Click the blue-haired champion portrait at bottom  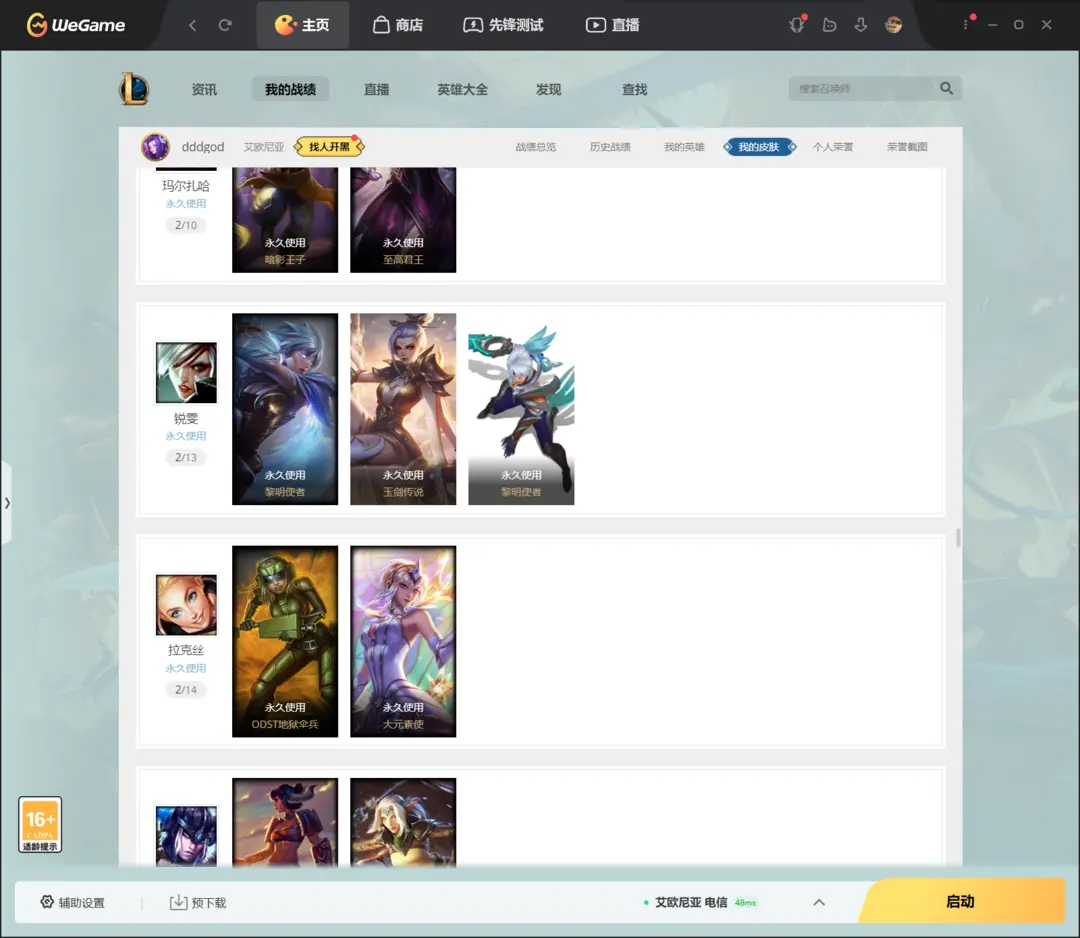(186, 836)
